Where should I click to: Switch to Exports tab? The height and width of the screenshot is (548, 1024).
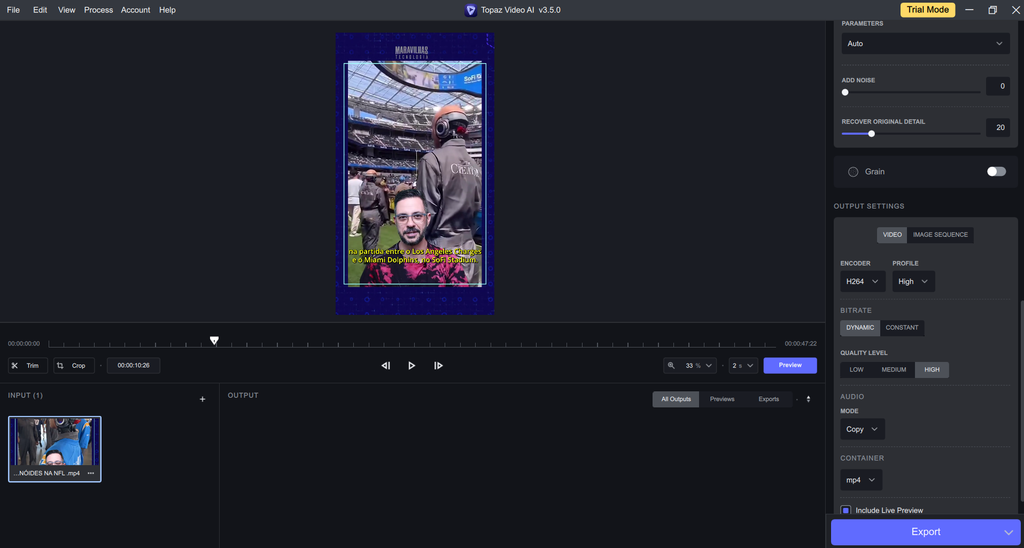click(769, 399)
